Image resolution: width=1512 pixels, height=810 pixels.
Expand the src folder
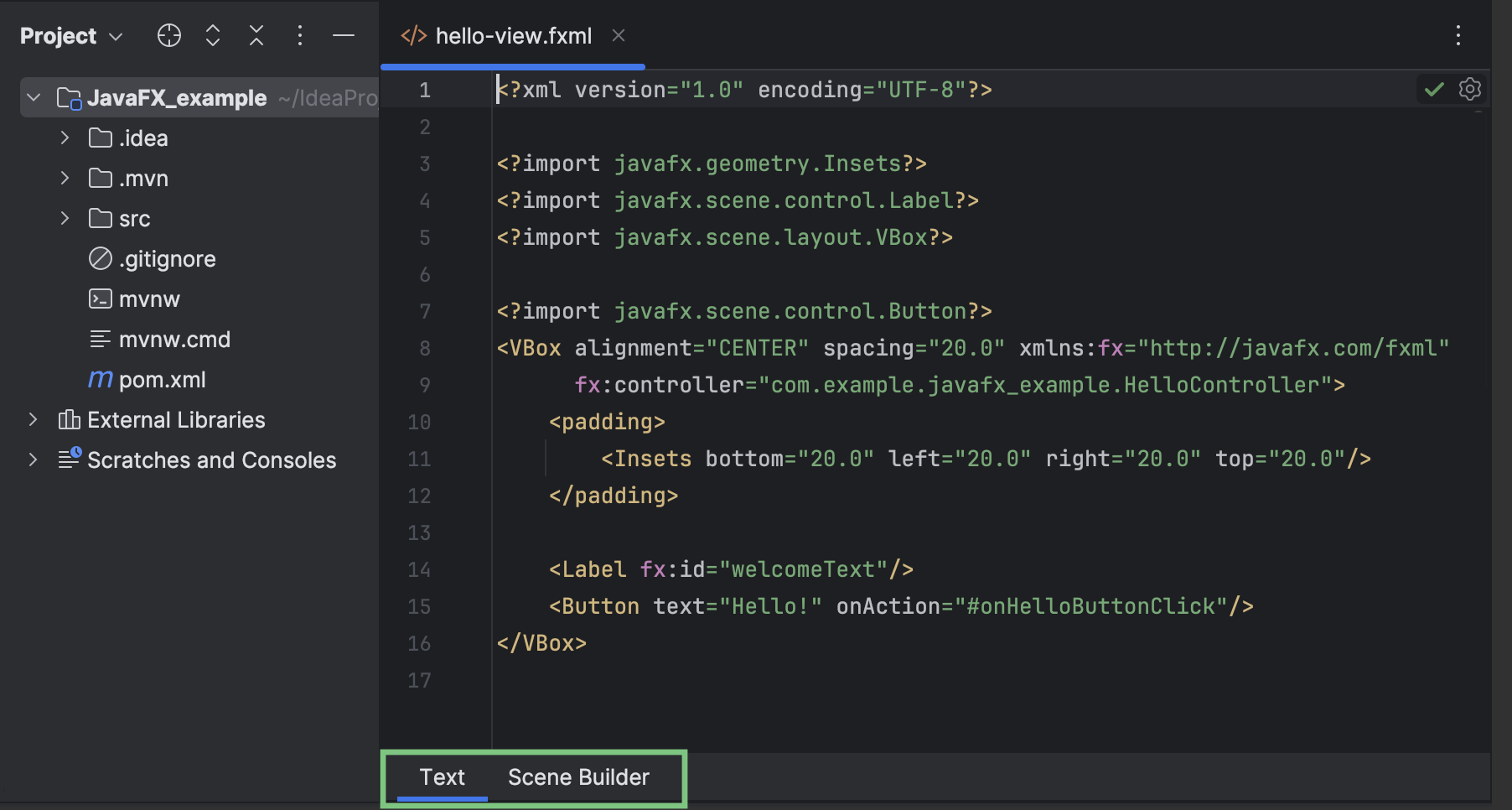tap(65, 218)
